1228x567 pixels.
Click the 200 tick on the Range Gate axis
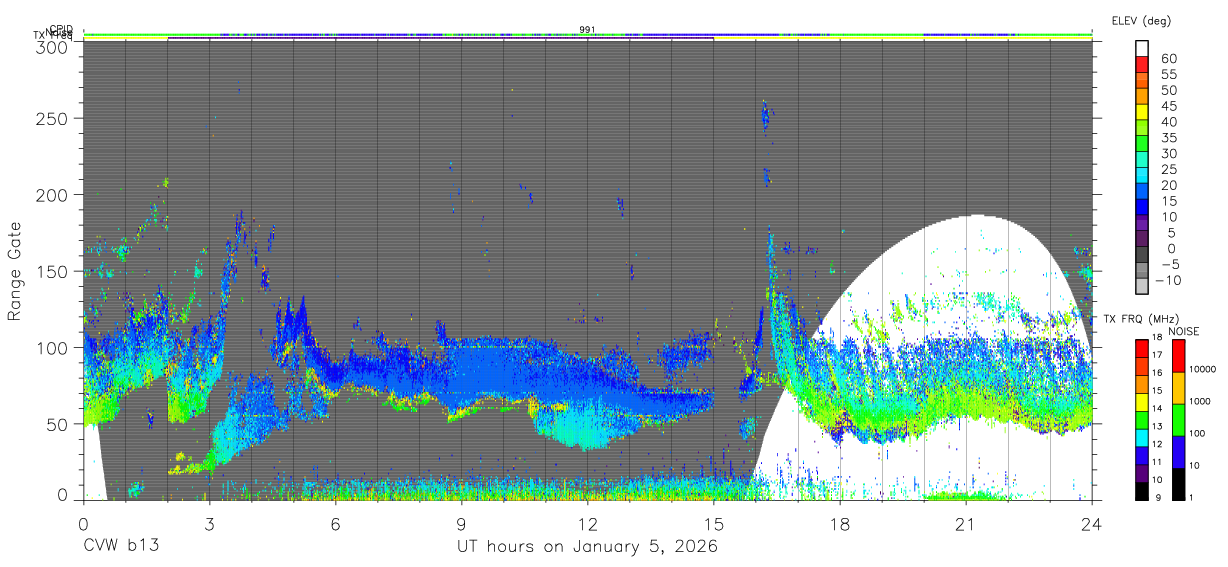pos(53,194)
